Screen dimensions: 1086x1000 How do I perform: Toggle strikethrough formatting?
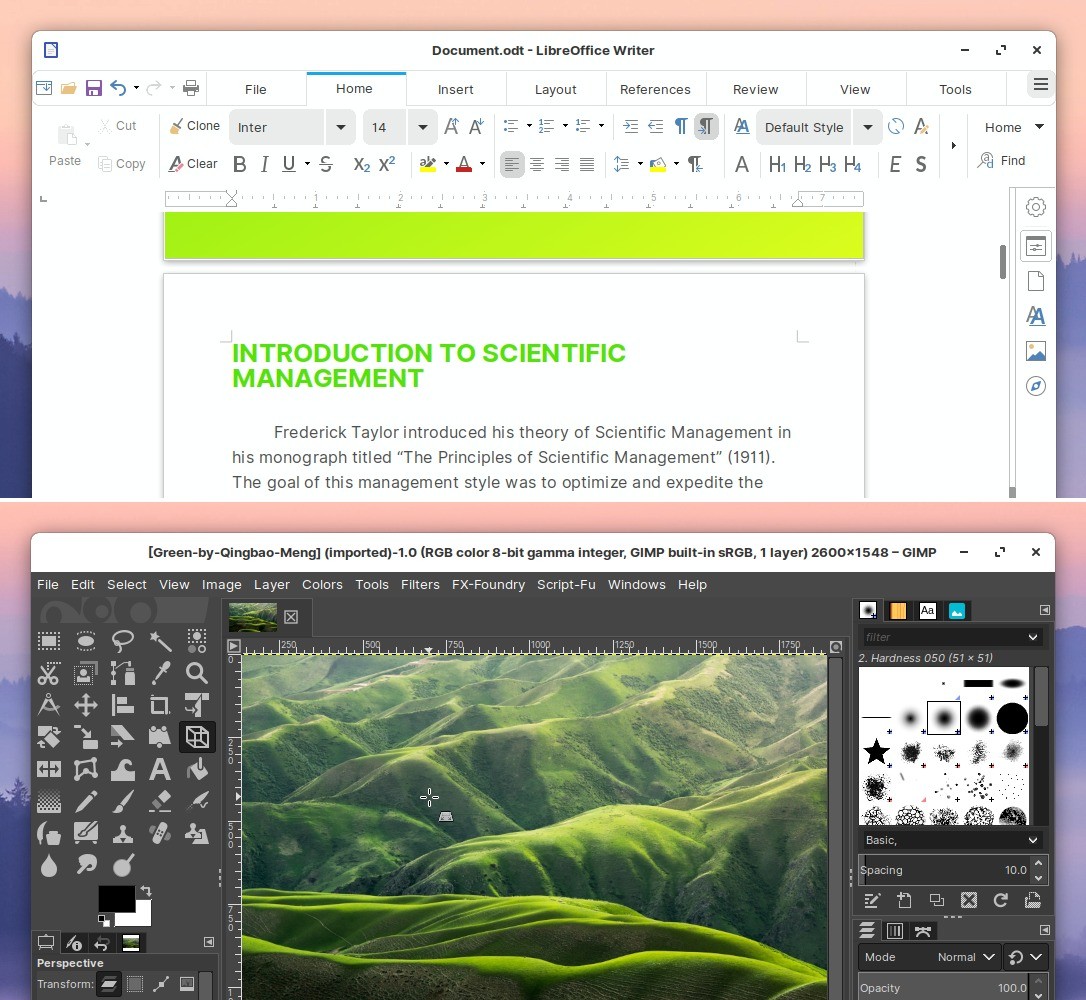point(326,164)
